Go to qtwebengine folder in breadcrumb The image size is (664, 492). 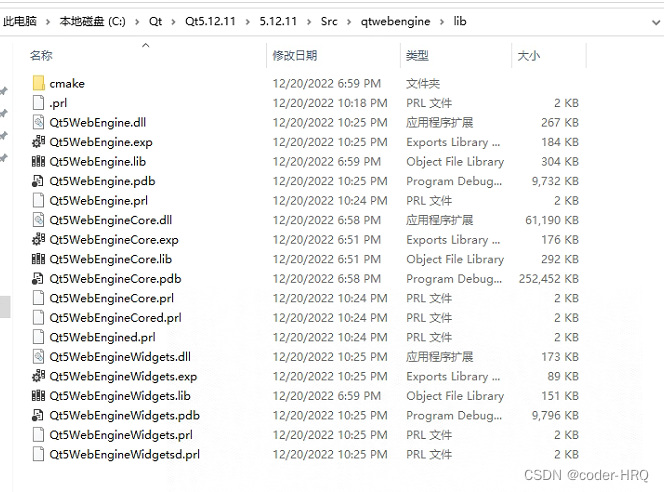[x=396, y=21]
